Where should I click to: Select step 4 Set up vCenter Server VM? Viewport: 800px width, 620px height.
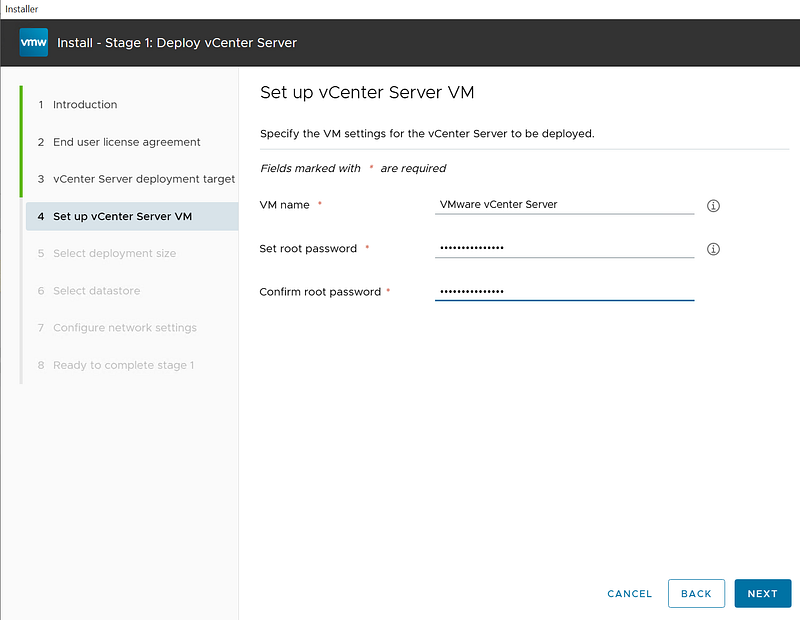(122, 216)
